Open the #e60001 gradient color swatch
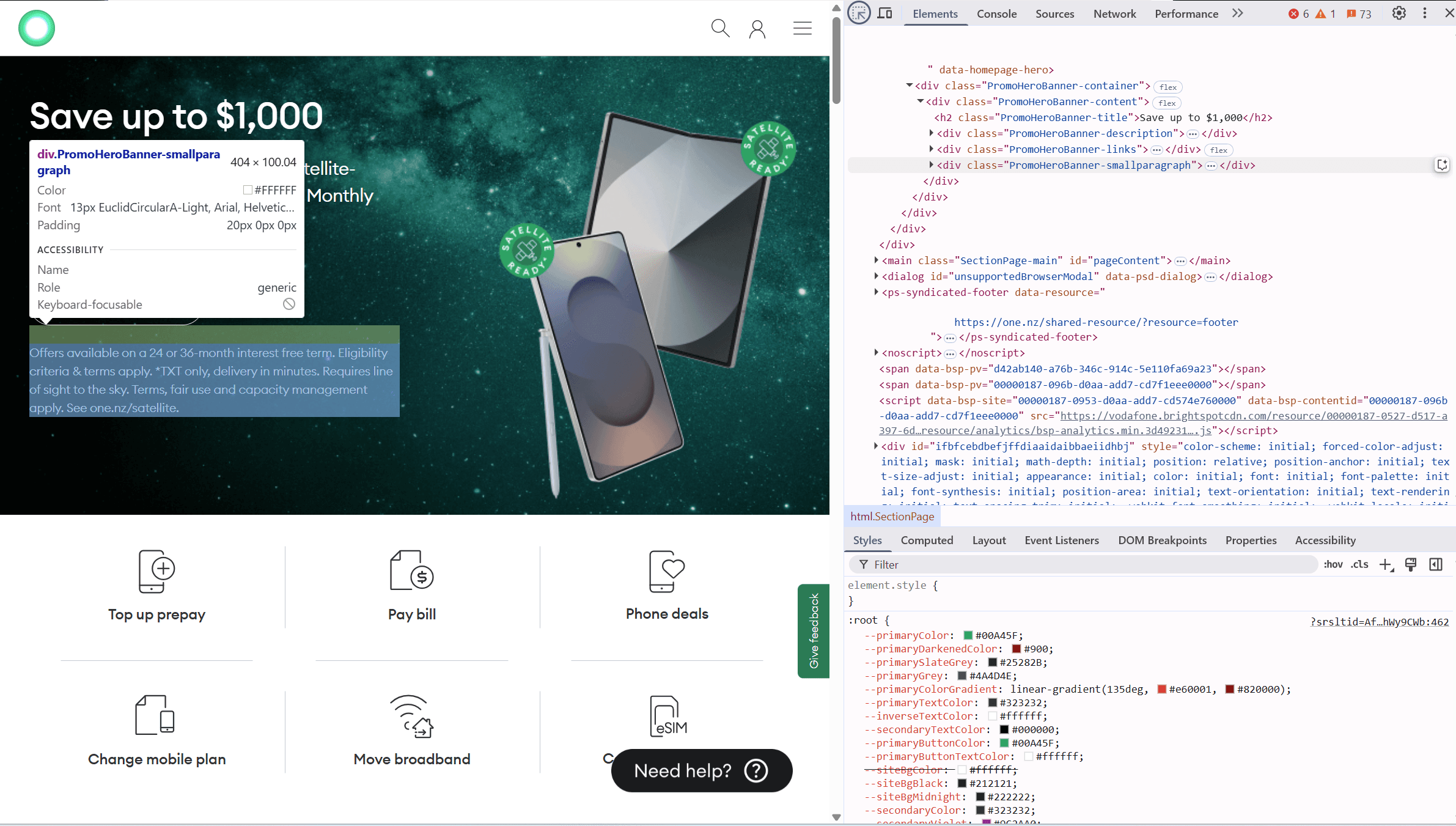1456x826 pixels. 1162,690
